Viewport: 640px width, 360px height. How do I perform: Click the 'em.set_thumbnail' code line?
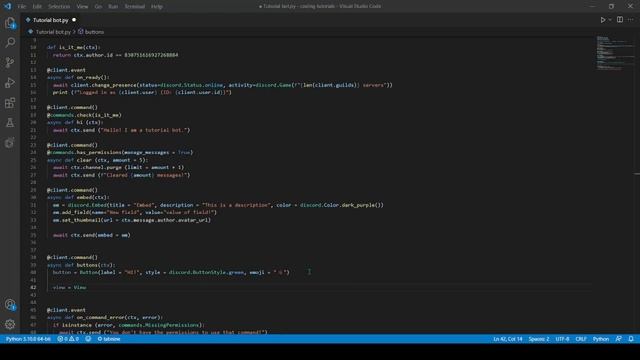coord(132,220)
